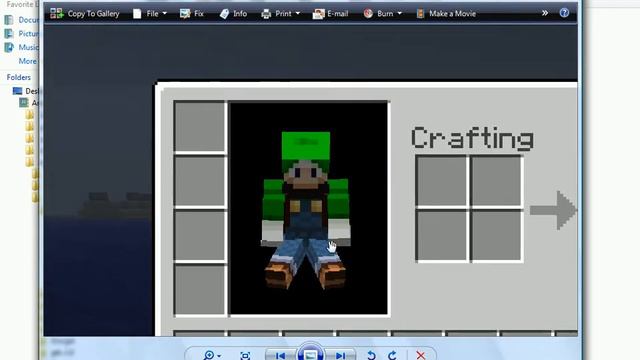Click the Pictures icon in Explorer sidebar
The image size is (640, 360).
click(9, 33)
